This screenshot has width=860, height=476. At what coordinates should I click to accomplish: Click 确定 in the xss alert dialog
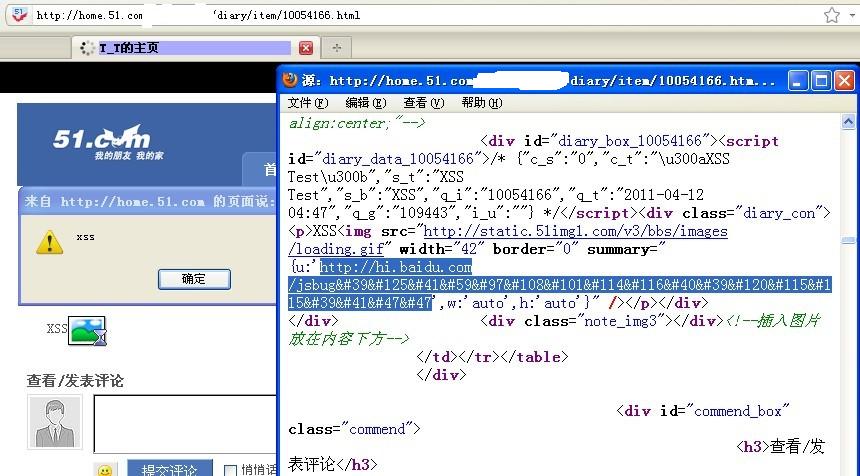(194, 279)
